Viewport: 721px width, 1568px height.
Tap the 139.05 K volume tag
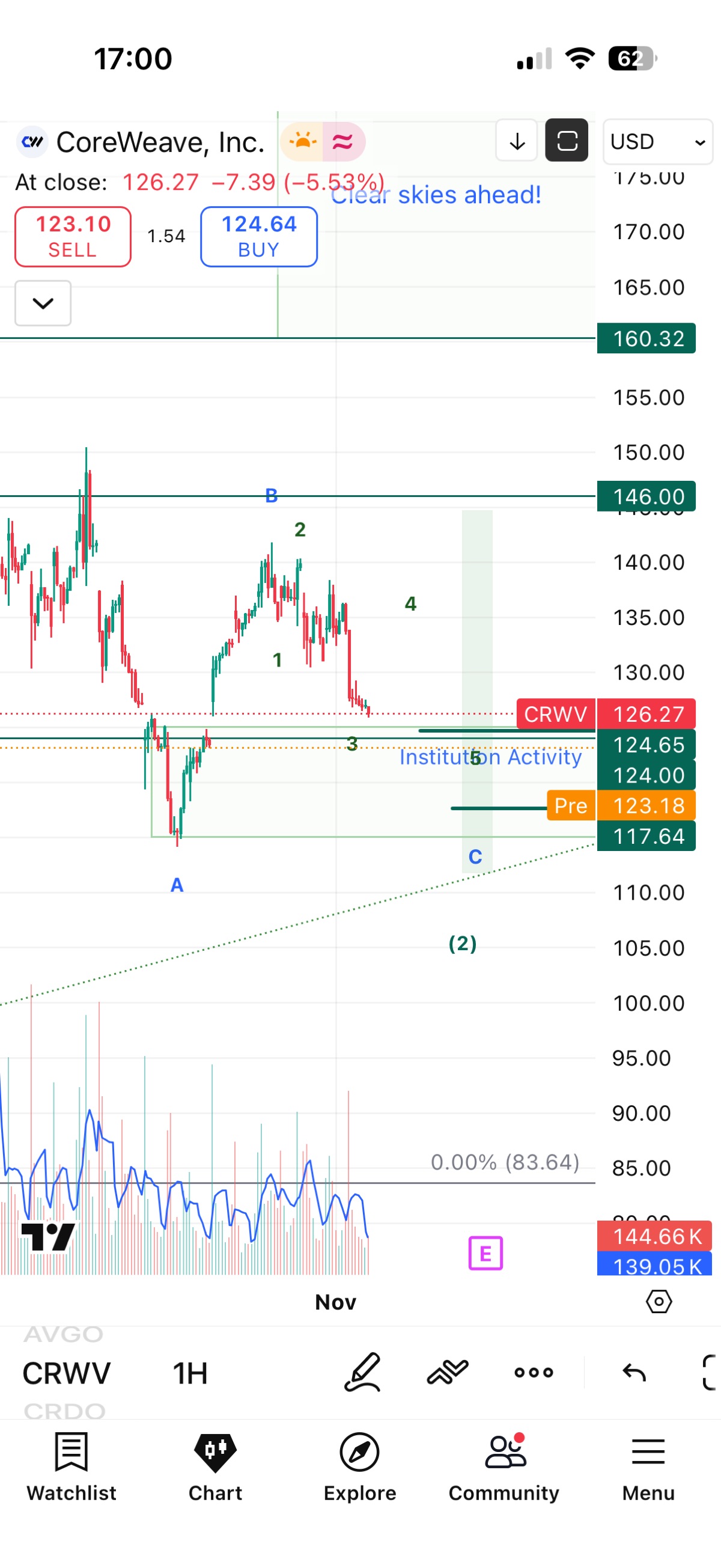[x=654, y=1264]
